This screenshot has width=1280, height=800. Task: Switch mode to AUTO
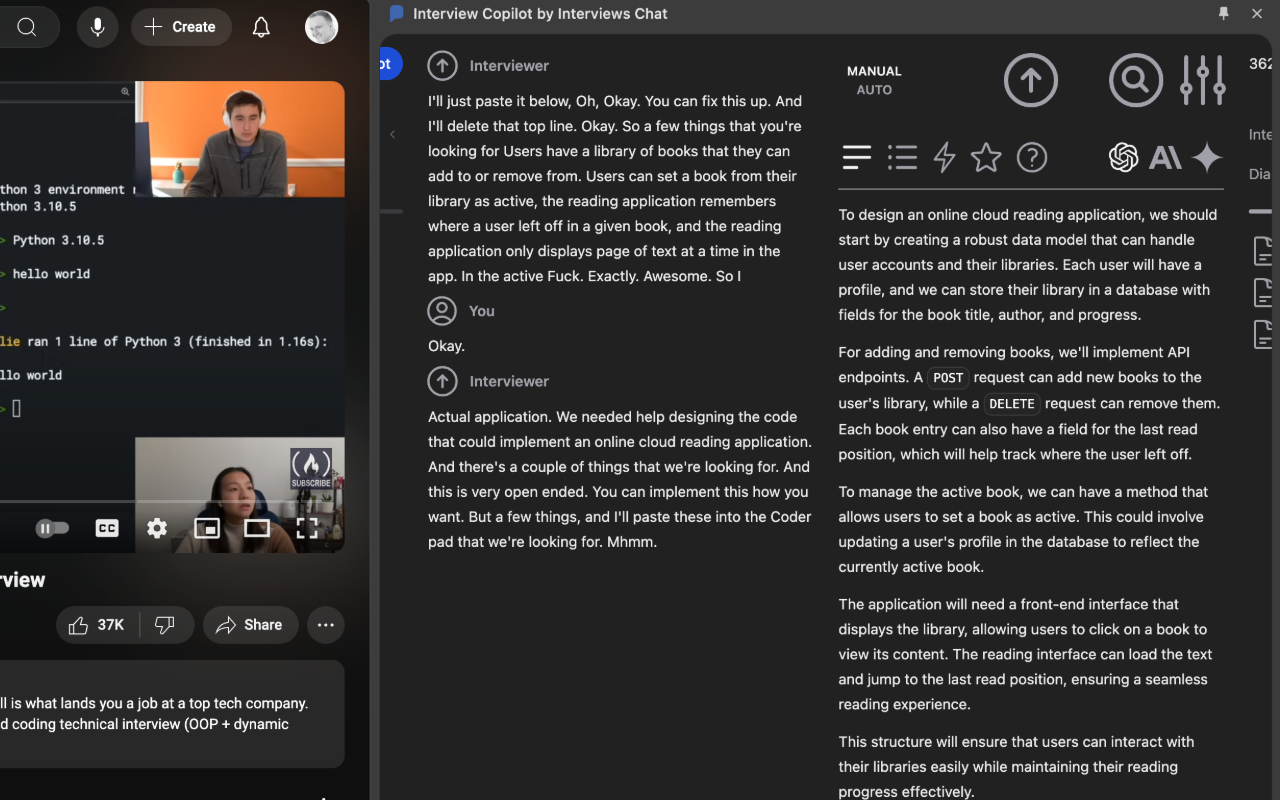pyautogui.click(x=874, y=90)
